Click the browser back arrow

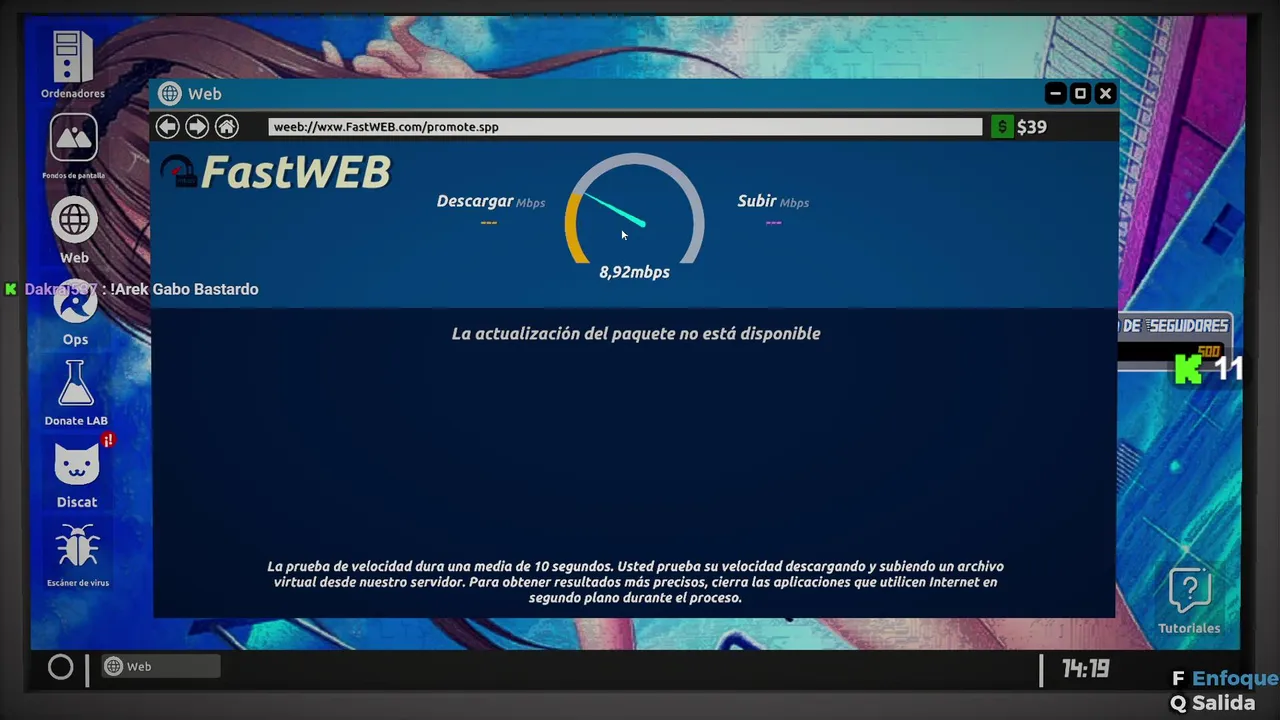pos(167,126)
